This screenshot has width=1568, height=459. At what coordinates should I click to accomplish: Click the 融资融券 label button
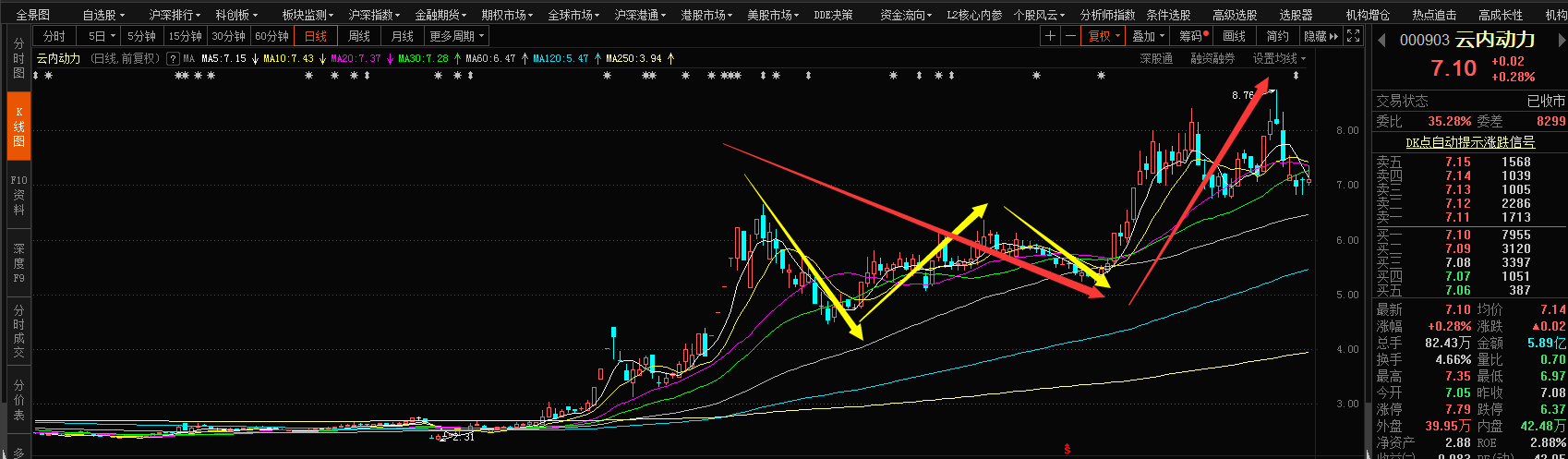1212,58
